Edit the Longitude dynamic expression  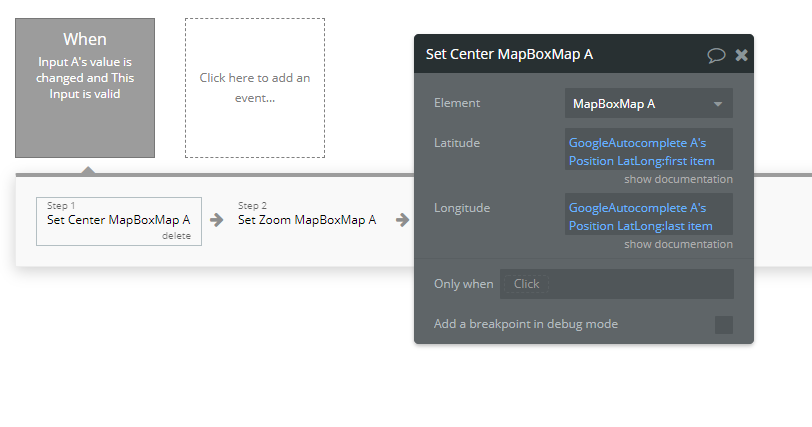point(648,216)
